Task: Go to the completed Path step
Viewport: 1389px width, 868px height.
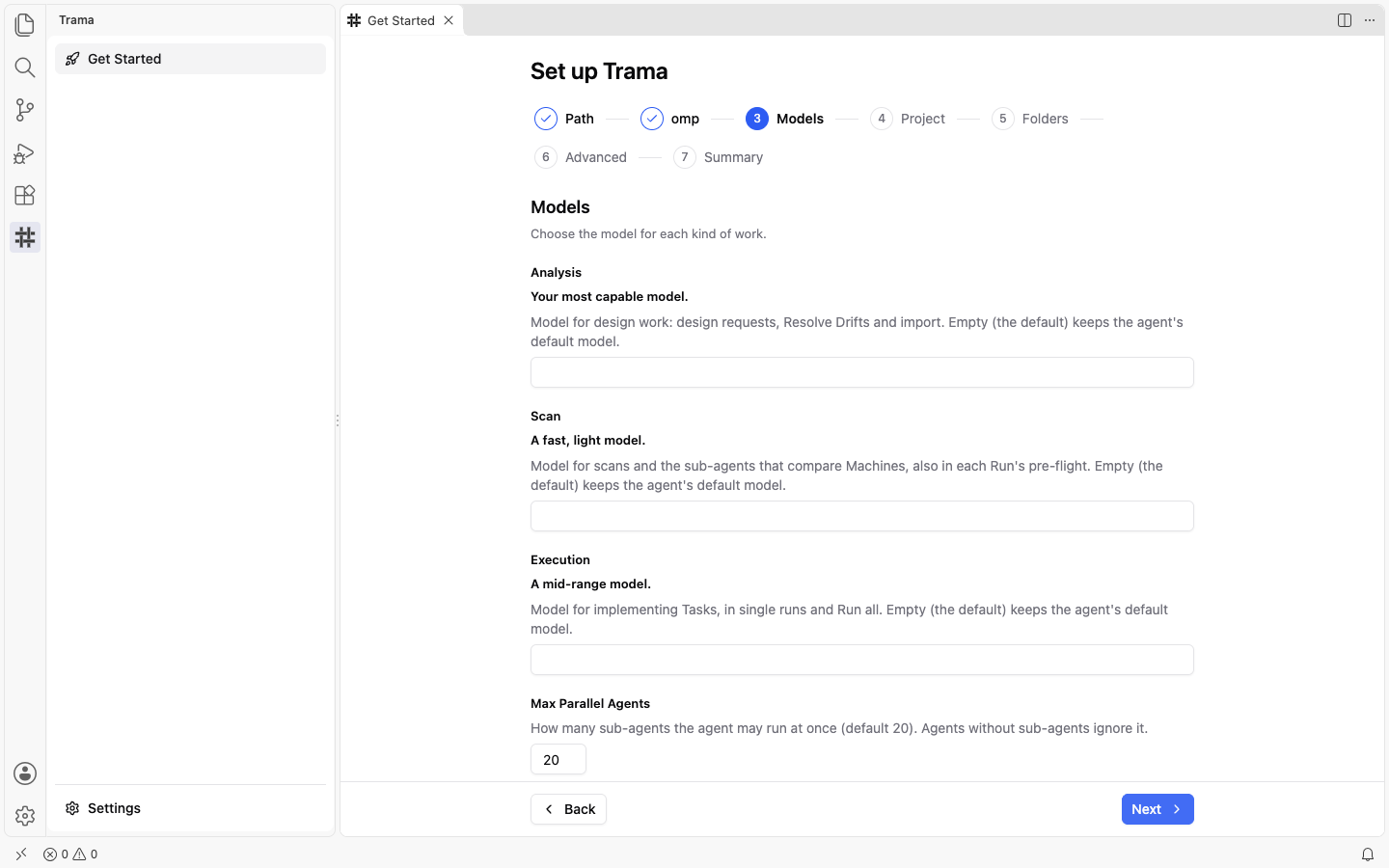Action: click(x=564, y=119)
